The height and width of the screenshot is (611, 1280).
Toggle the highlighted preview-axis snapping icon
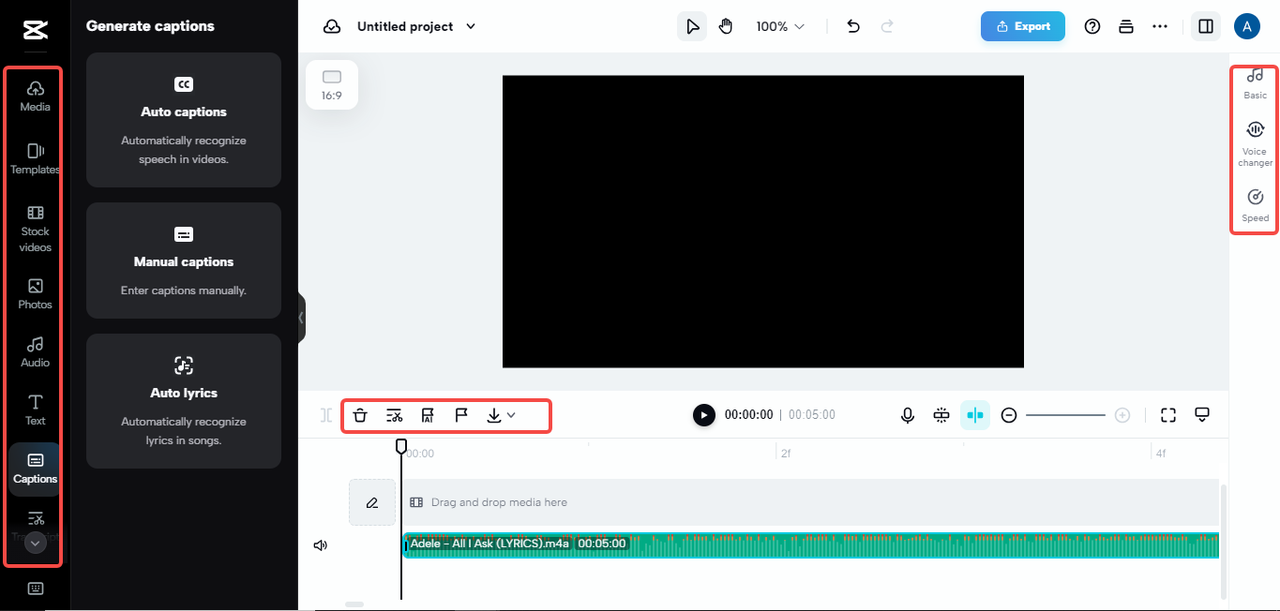975,415
